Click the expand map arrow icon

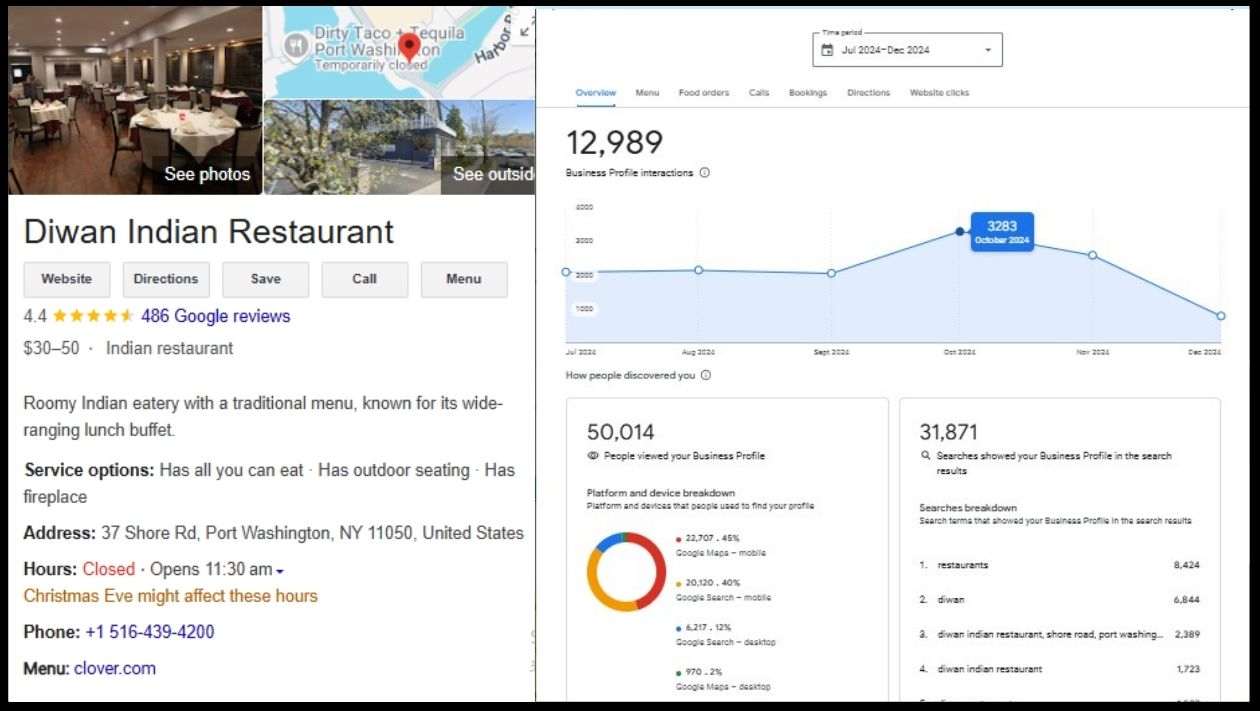point(524,31)
